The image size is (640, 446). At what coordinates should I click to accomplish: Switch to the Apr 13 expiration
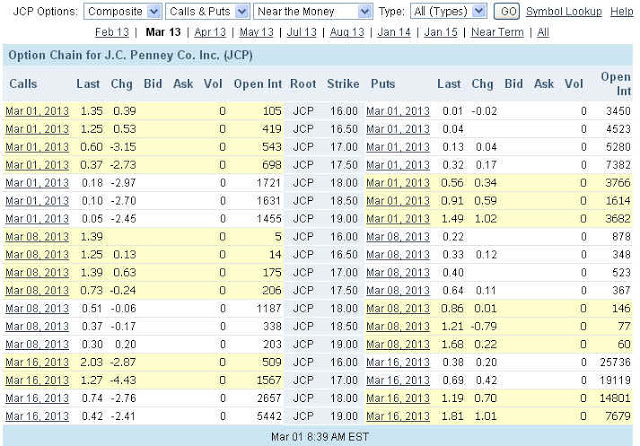[210, 32]
